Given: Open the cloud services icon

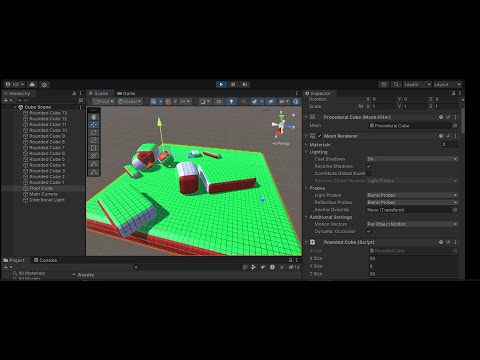Looking at the screenshot, I should pos(32,85).
